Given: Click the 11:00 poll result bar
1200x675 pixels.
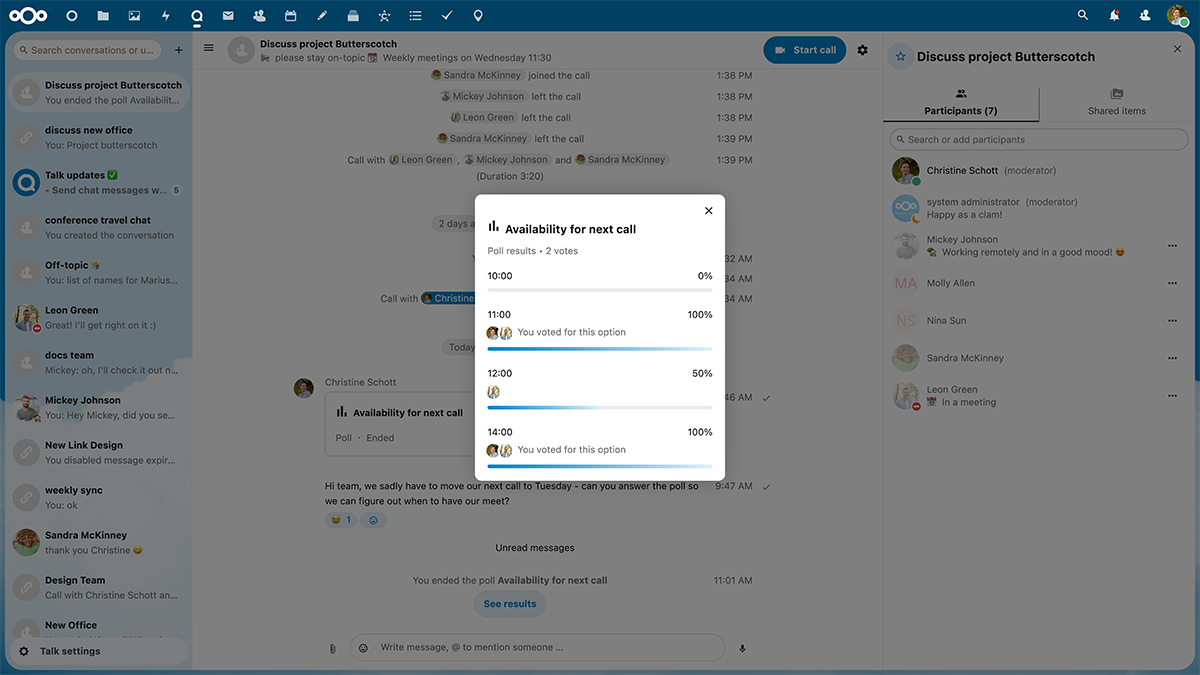Looking at the screenshot, I should tap(600, 349).
